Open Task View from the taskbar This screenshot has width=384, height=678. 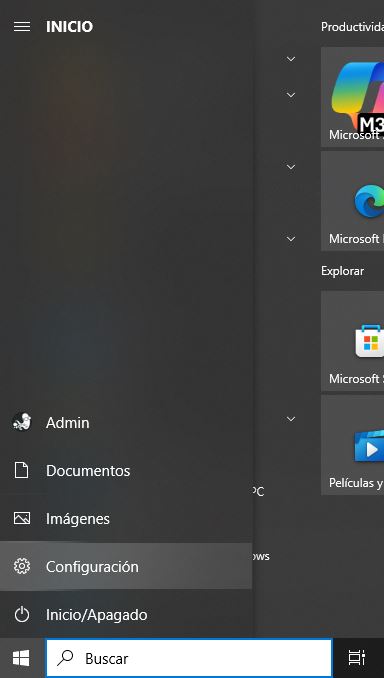pyautogui.click(x=357, y=658)
